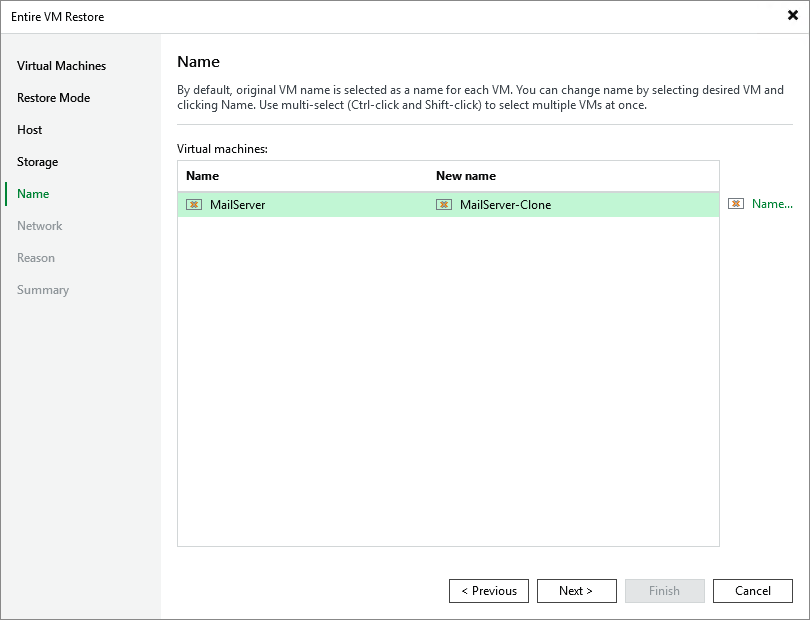Click the highlighted Name step
Viewport: 810px width, 620px height.
tap(33, 193)
